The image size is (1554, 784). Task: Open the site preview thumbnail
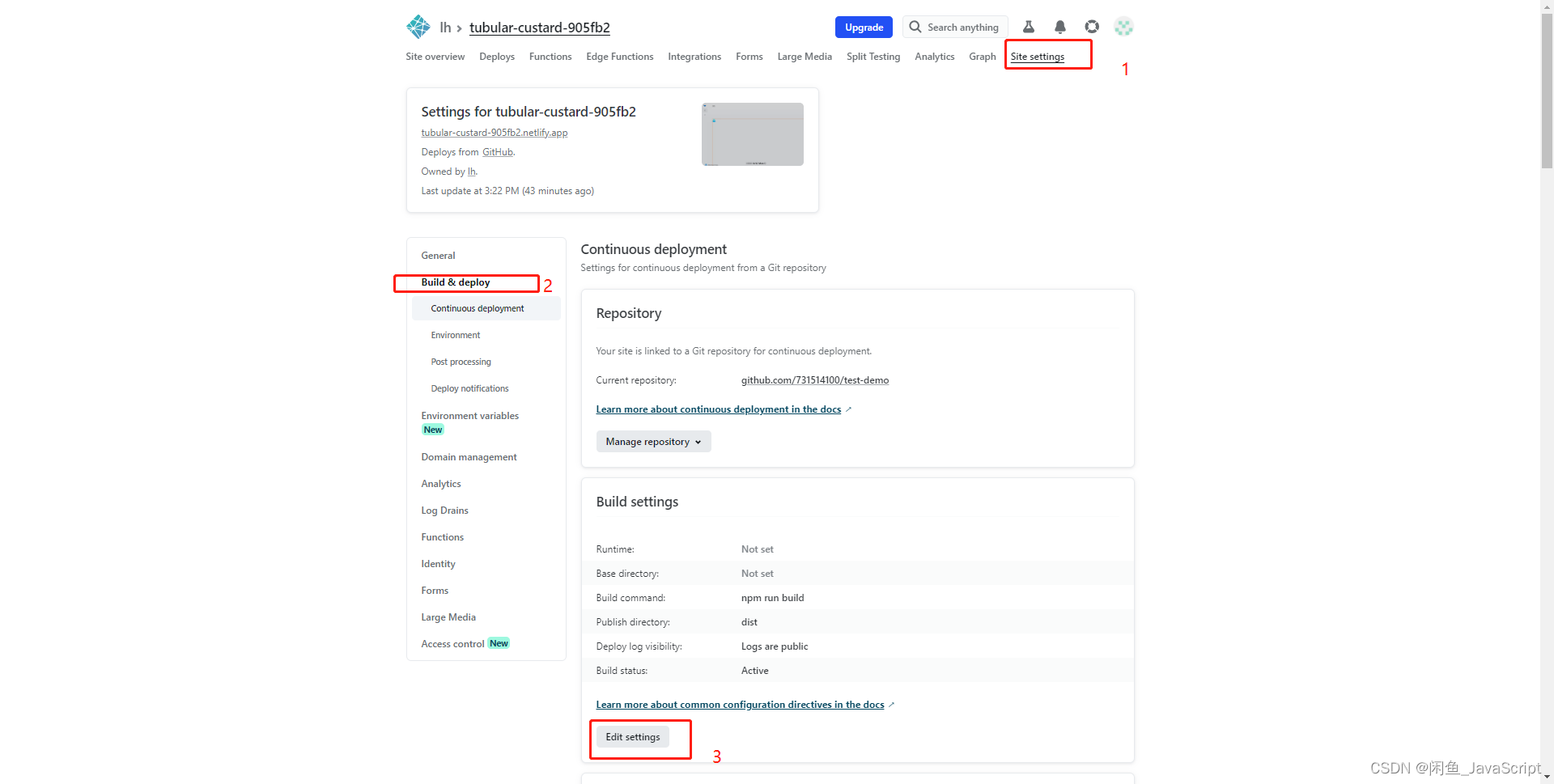[x=753, y=134]
